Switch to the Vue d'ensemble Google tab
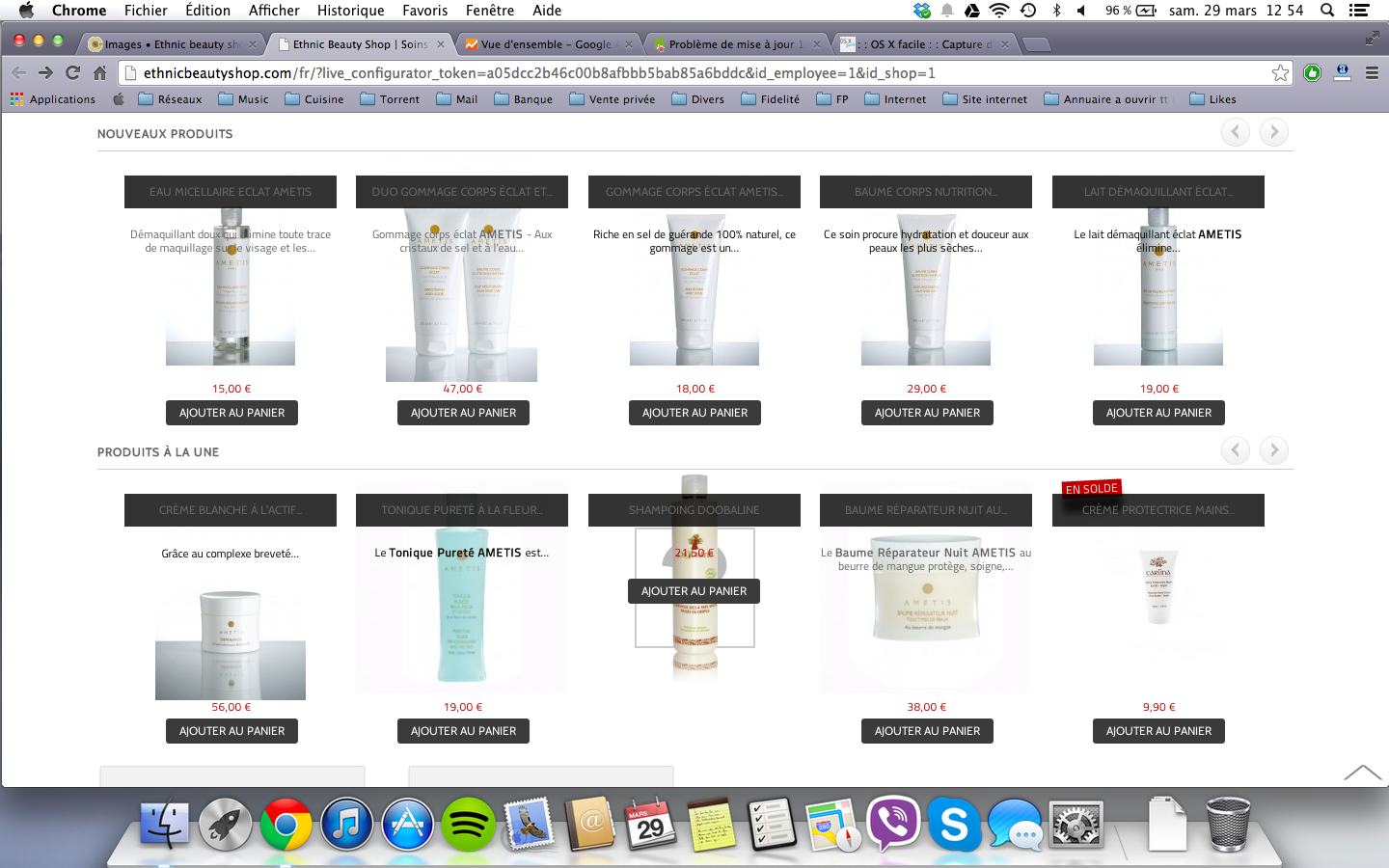Viewport: 1389px width, 868px height. tap(547, 44)
